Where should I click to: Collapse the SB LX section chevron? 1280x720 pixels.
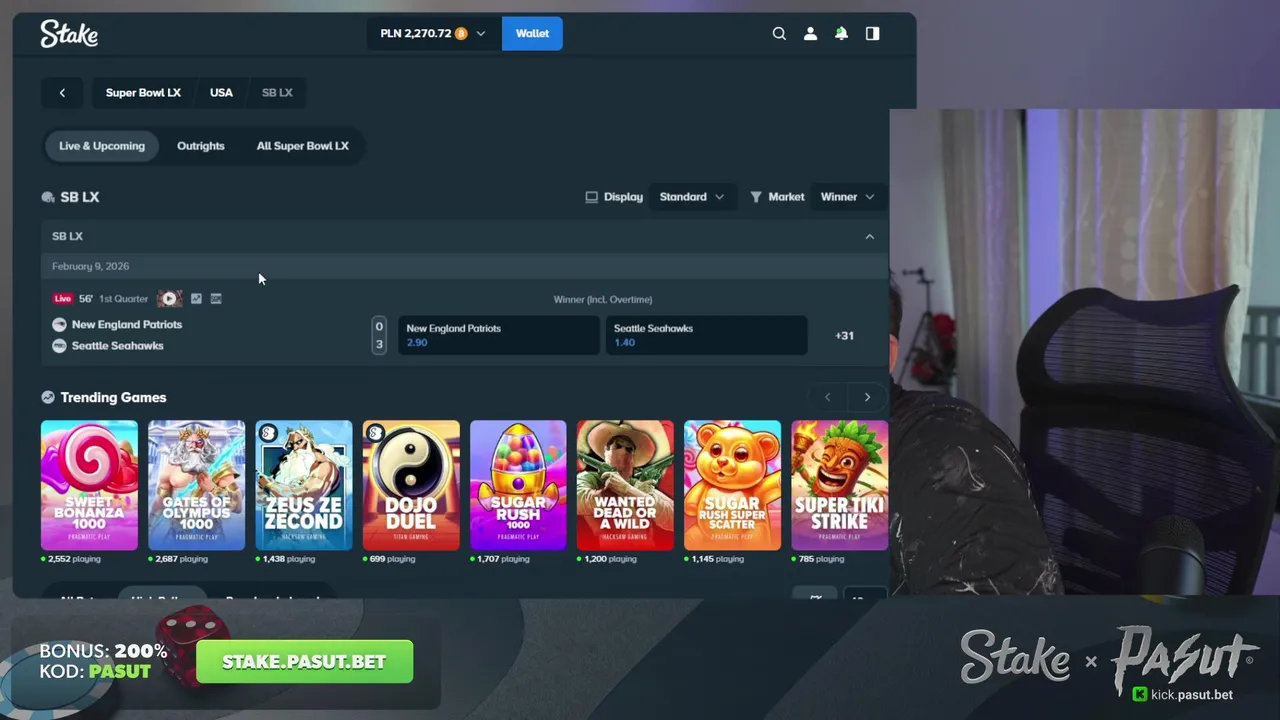(869, 236)
